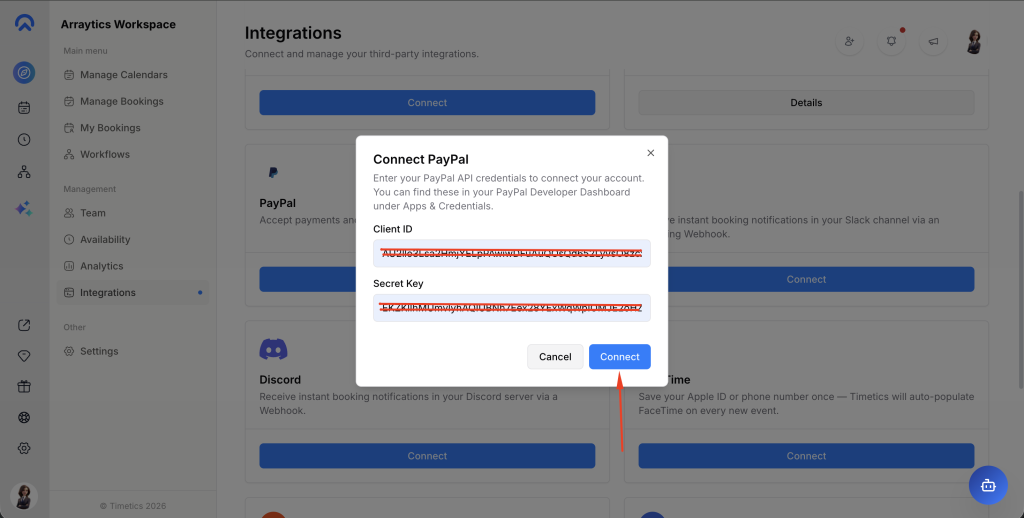Open the profile avatar in header
The image size is (1024, 518).
pyautogui.click(x=974, y=42)
